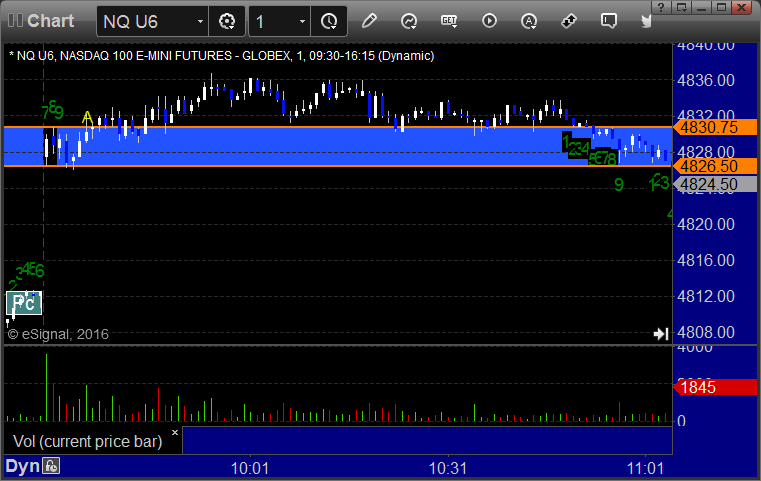This screenshot has width=761, height=481.
Task: Click the trade arrows toolbar icon
Action: pyautogui.click(x=568, y=21)
